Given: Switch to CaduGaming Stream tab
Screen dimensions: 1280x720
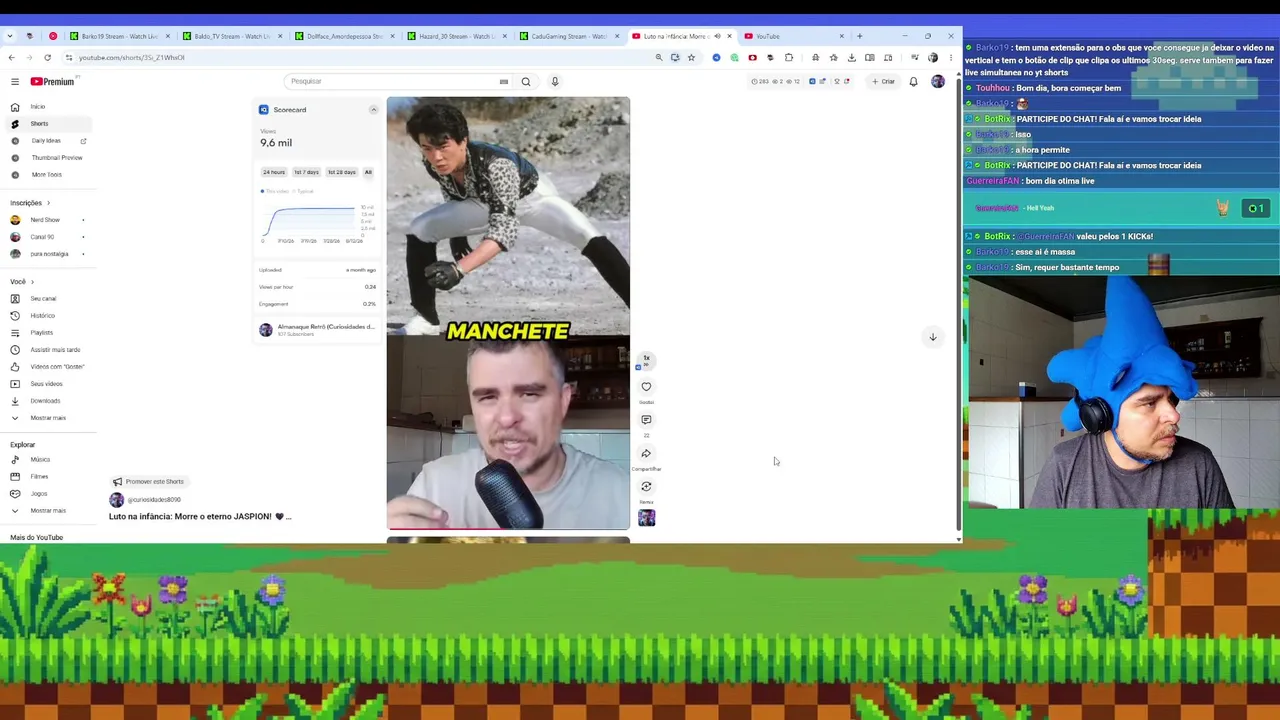Looking at the screenshot, I should click(568, 36).
